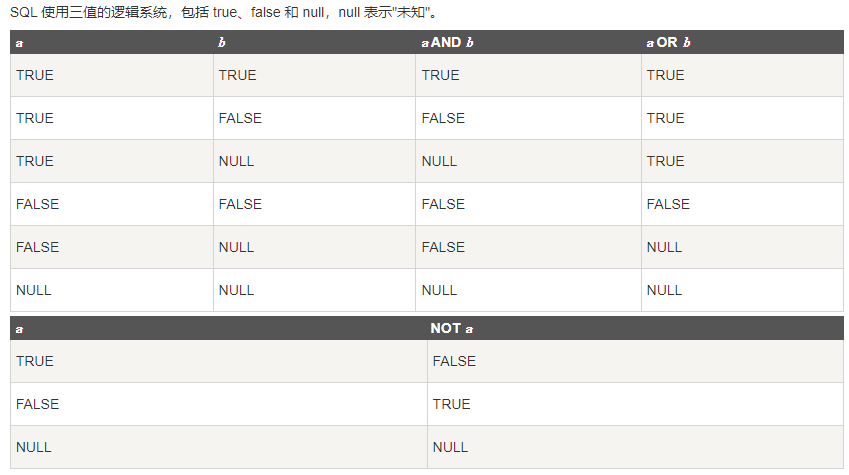
Task: Click the FALSE cell under "NOT a"
Action: point(454,361)
